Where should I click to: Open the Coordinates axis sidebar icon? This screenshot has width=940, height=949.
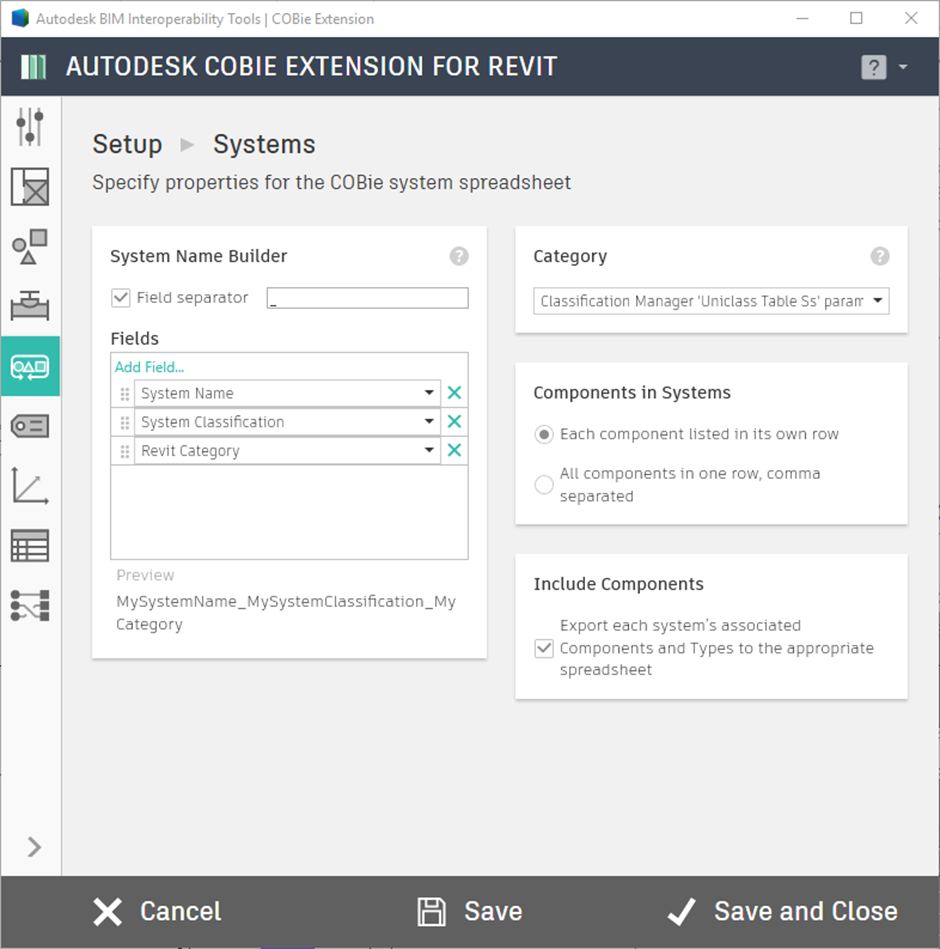[x=30, y=486]
